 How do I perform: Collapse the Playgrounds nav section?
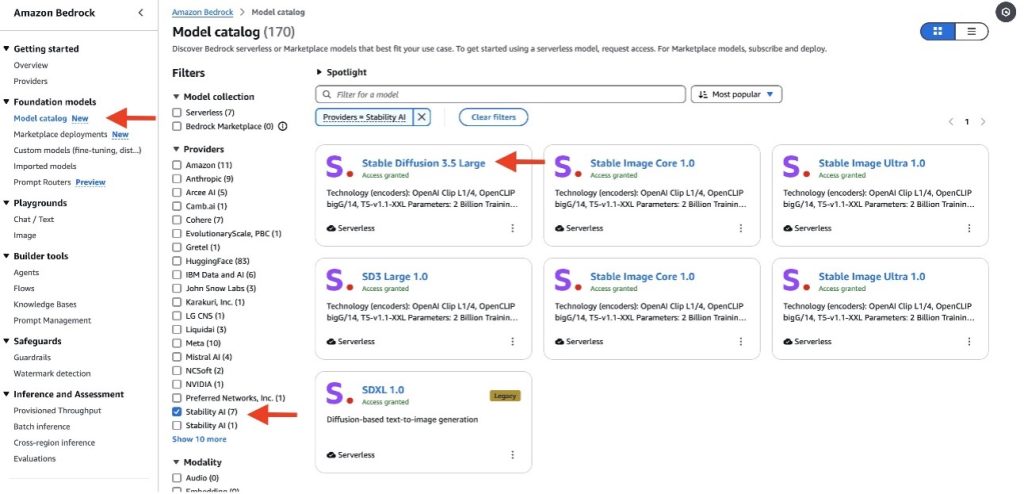click(x=7, y=203)
